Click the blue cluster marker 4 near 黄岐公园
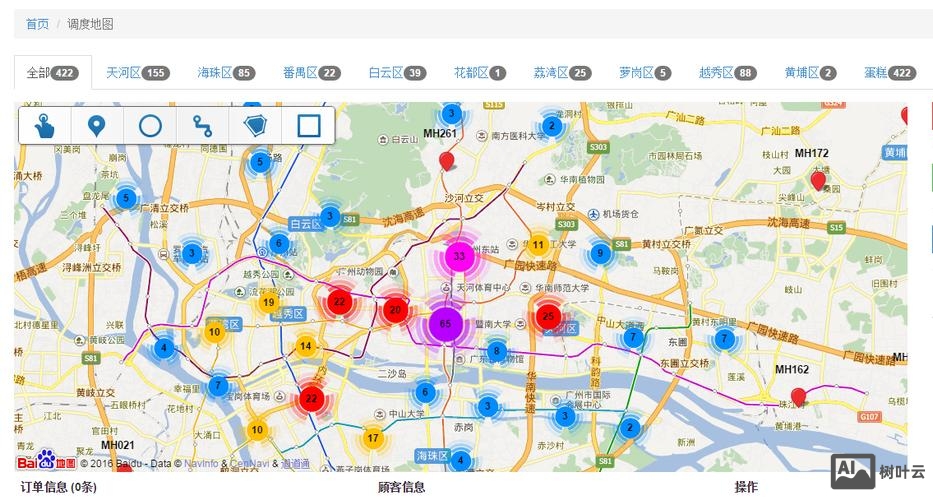 coord(164,348)
